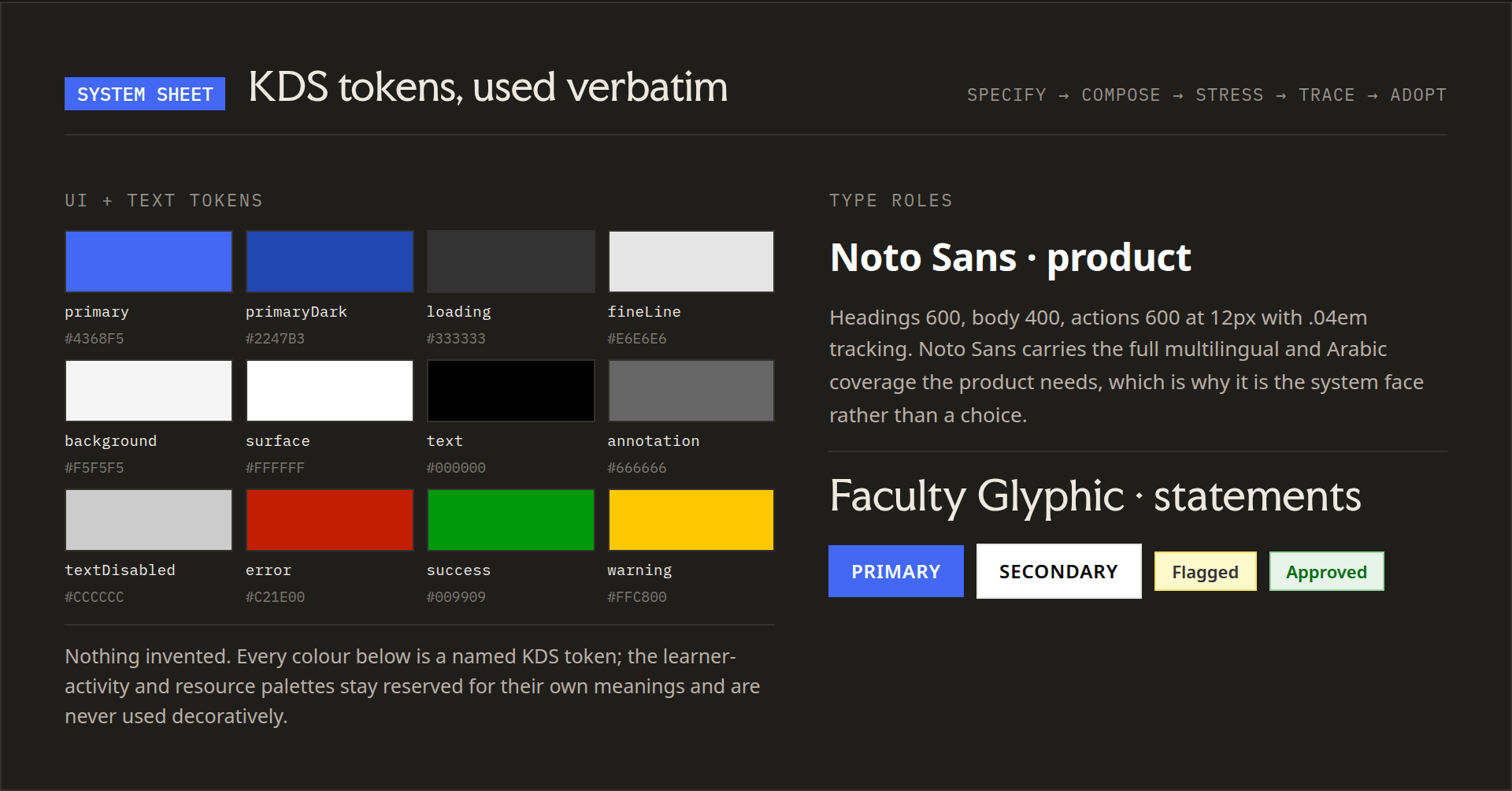Select the fineLine color swatch
The image size is (1512, 791).
[691, 262]
